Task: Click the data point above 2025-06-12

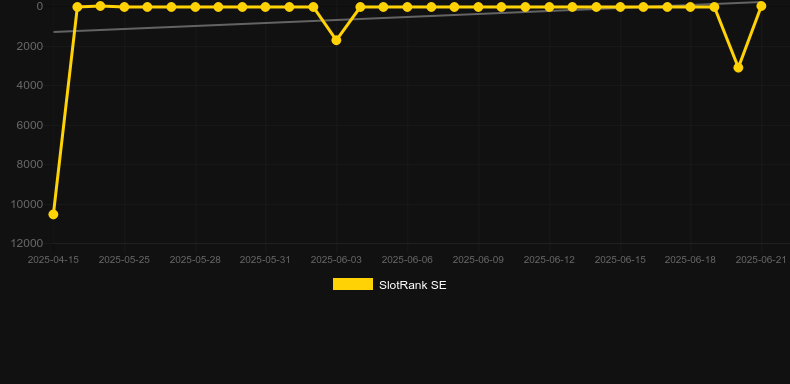Action: coord(549,7)
